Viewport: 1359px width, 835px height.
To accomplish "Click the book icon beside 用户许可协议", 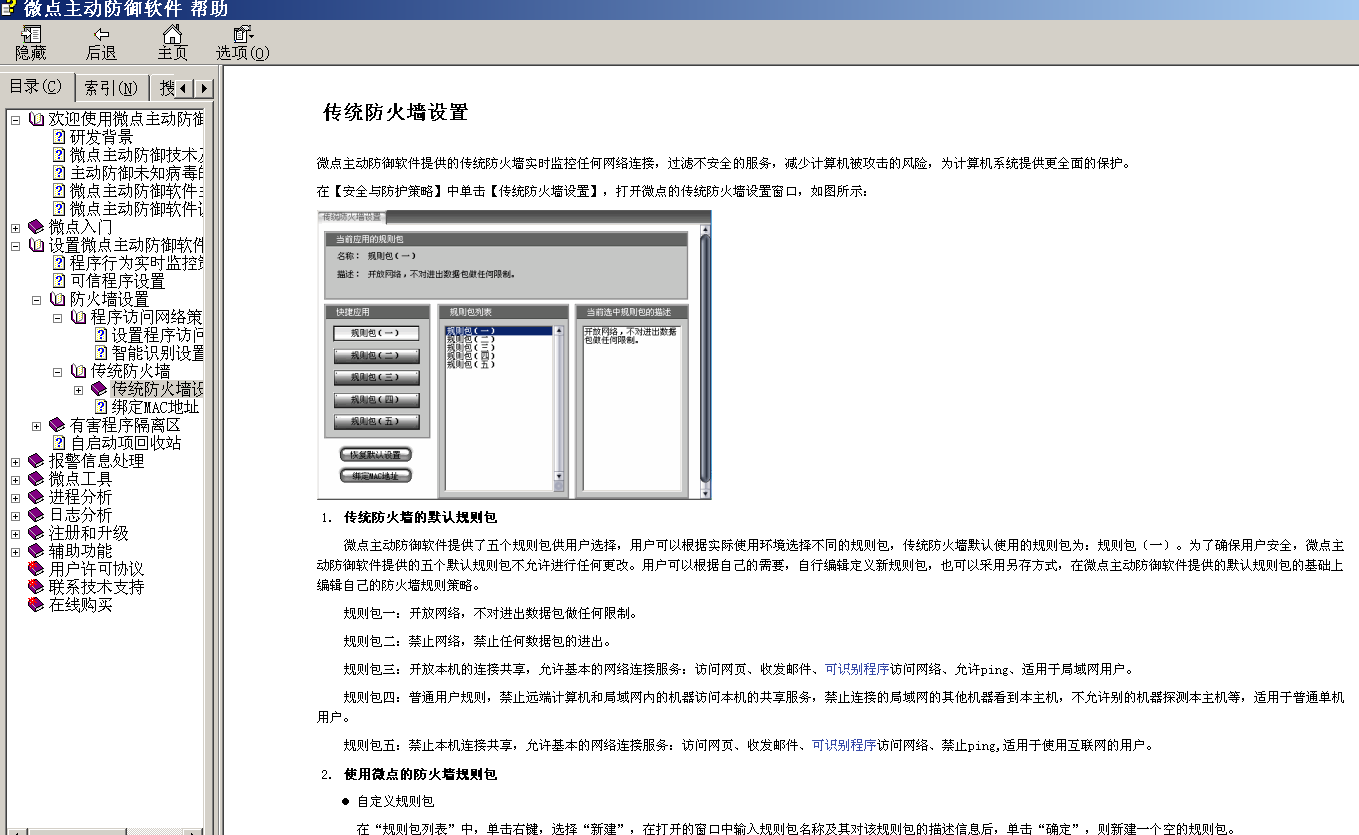I will coord(36,569).
